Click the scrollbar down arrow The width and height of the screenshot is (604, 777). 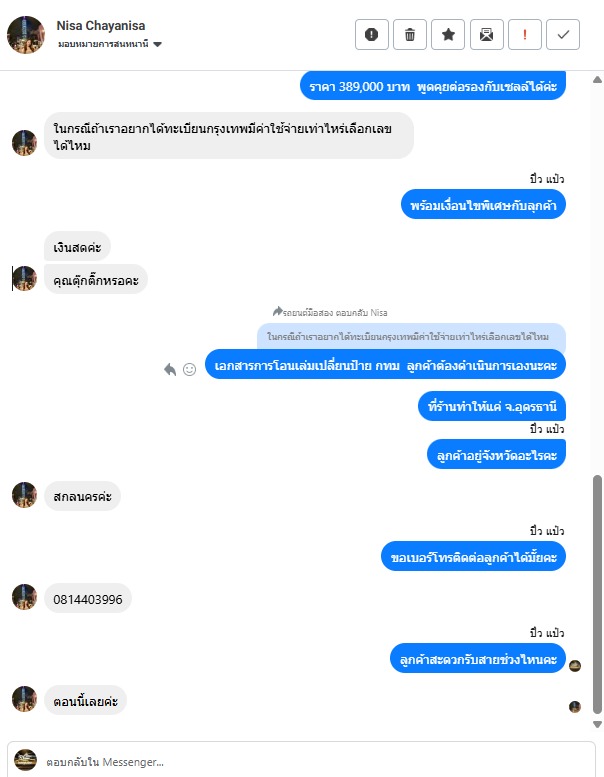[598, 724]
